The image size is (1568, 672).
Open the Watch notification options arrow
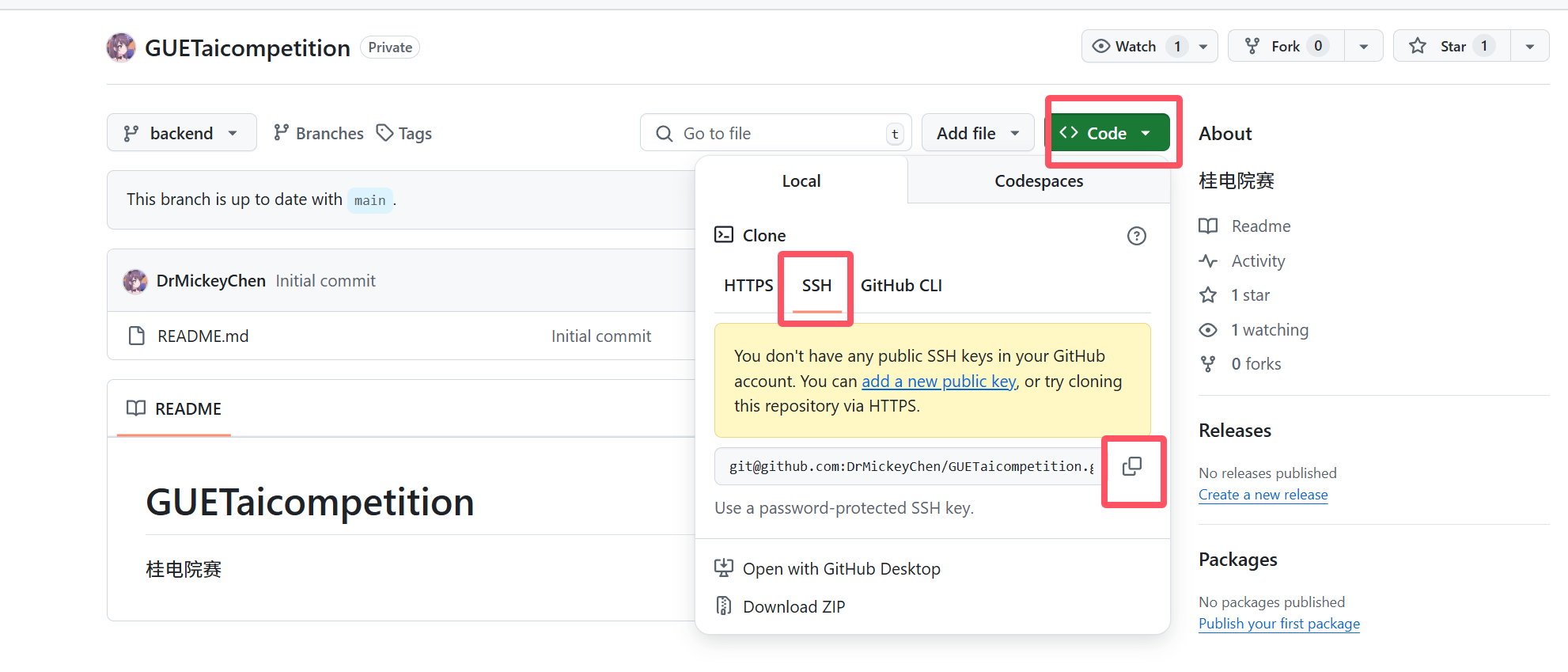[x=1203, y=47]
